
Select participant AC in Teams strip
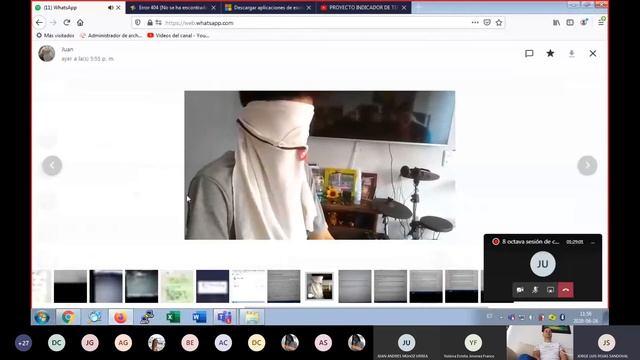click(223, 343)
